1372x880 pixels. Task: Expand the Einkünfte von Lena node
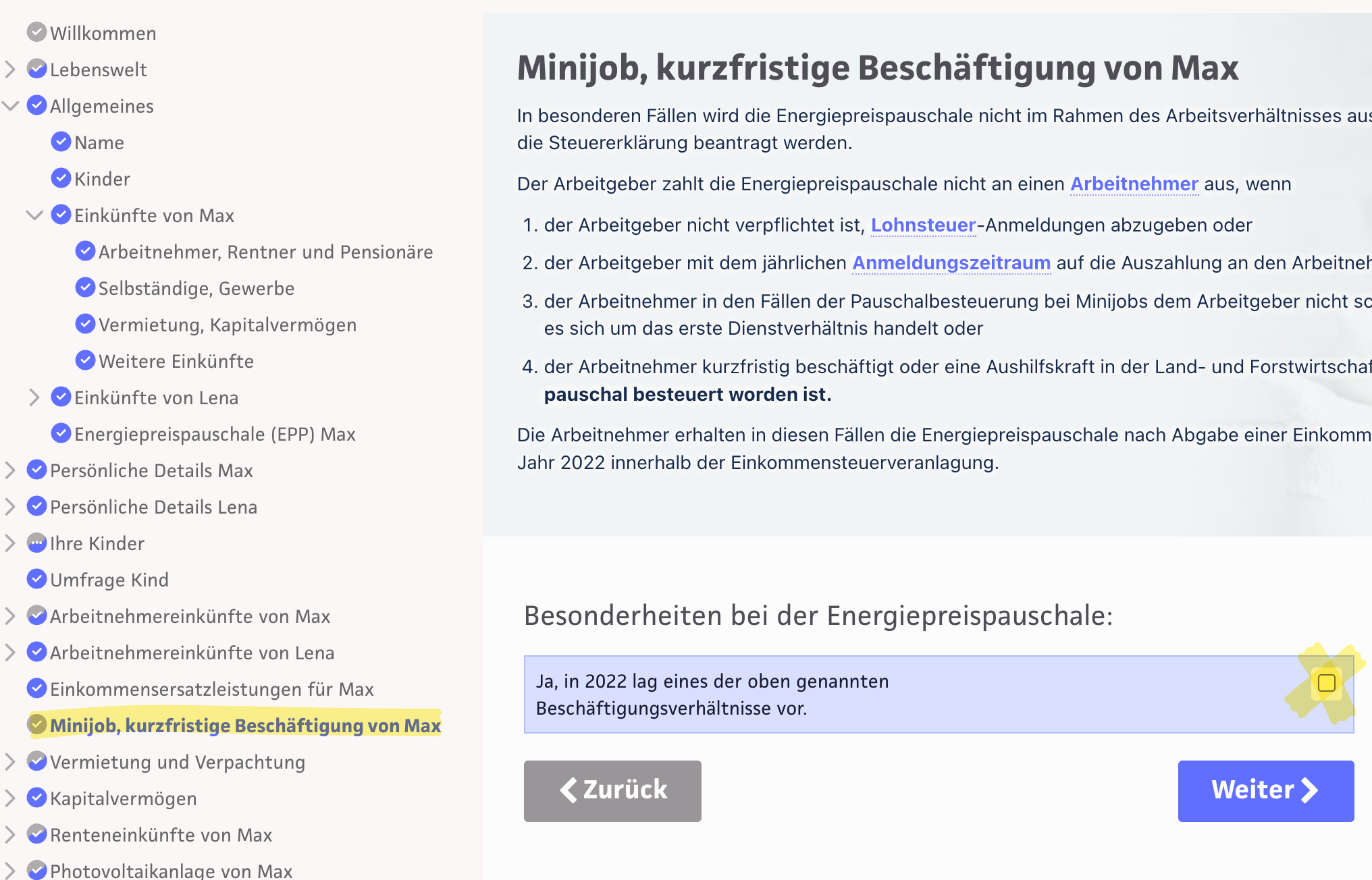[x=34, y=397]
